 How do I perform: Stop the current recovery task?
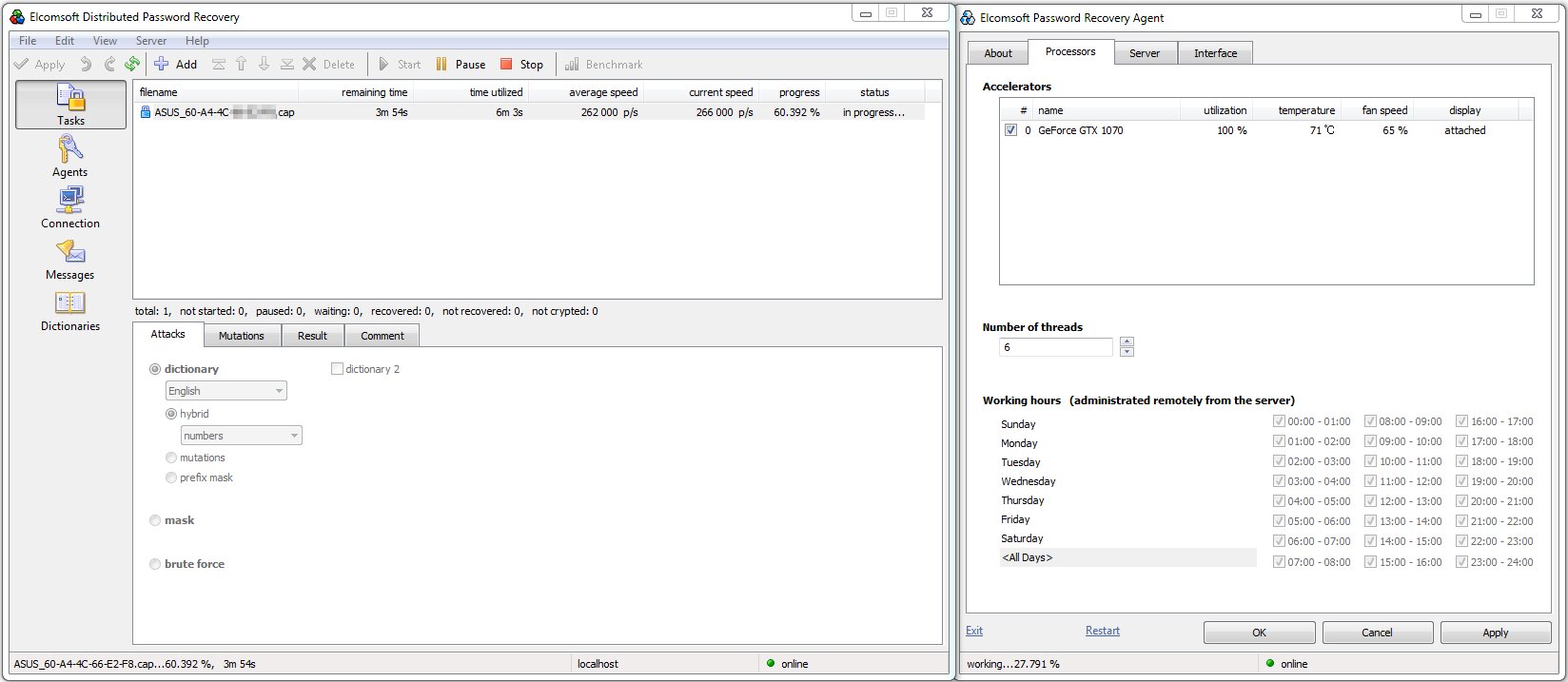coord(521,65)
